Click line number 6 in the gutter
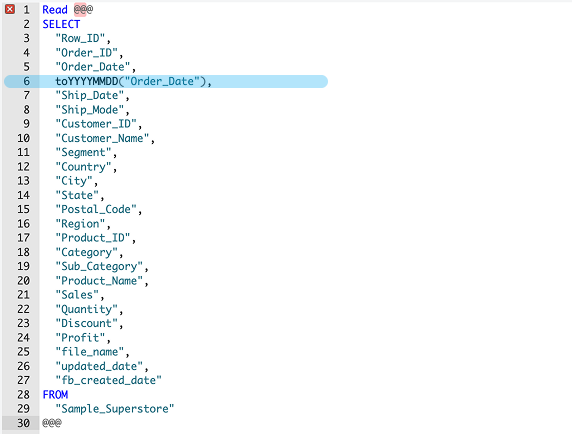Screen dimensions: 572x434 tap(26, 81)
